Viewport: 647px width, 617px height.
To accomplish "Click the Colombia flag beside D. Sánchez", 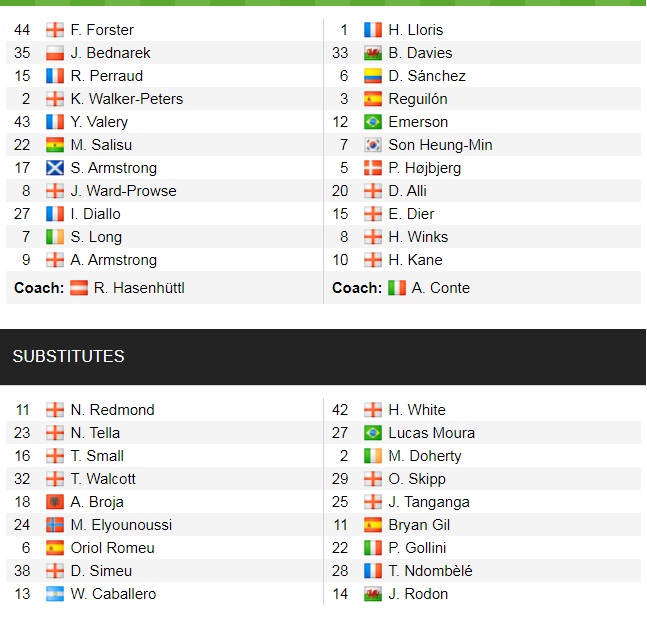I will (x=373, y=76).
